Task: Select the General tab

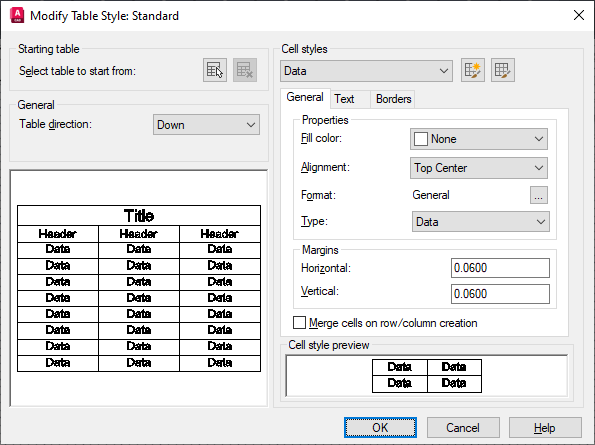Action: click(305, 97)
